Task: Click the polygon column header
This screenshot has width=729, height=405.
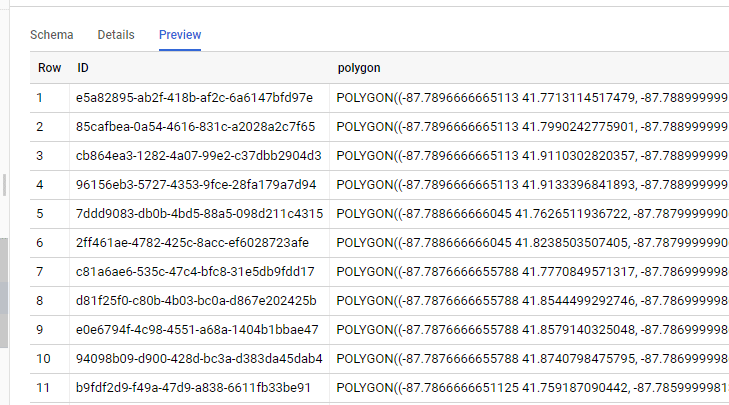Action: (x=359, y=68)
